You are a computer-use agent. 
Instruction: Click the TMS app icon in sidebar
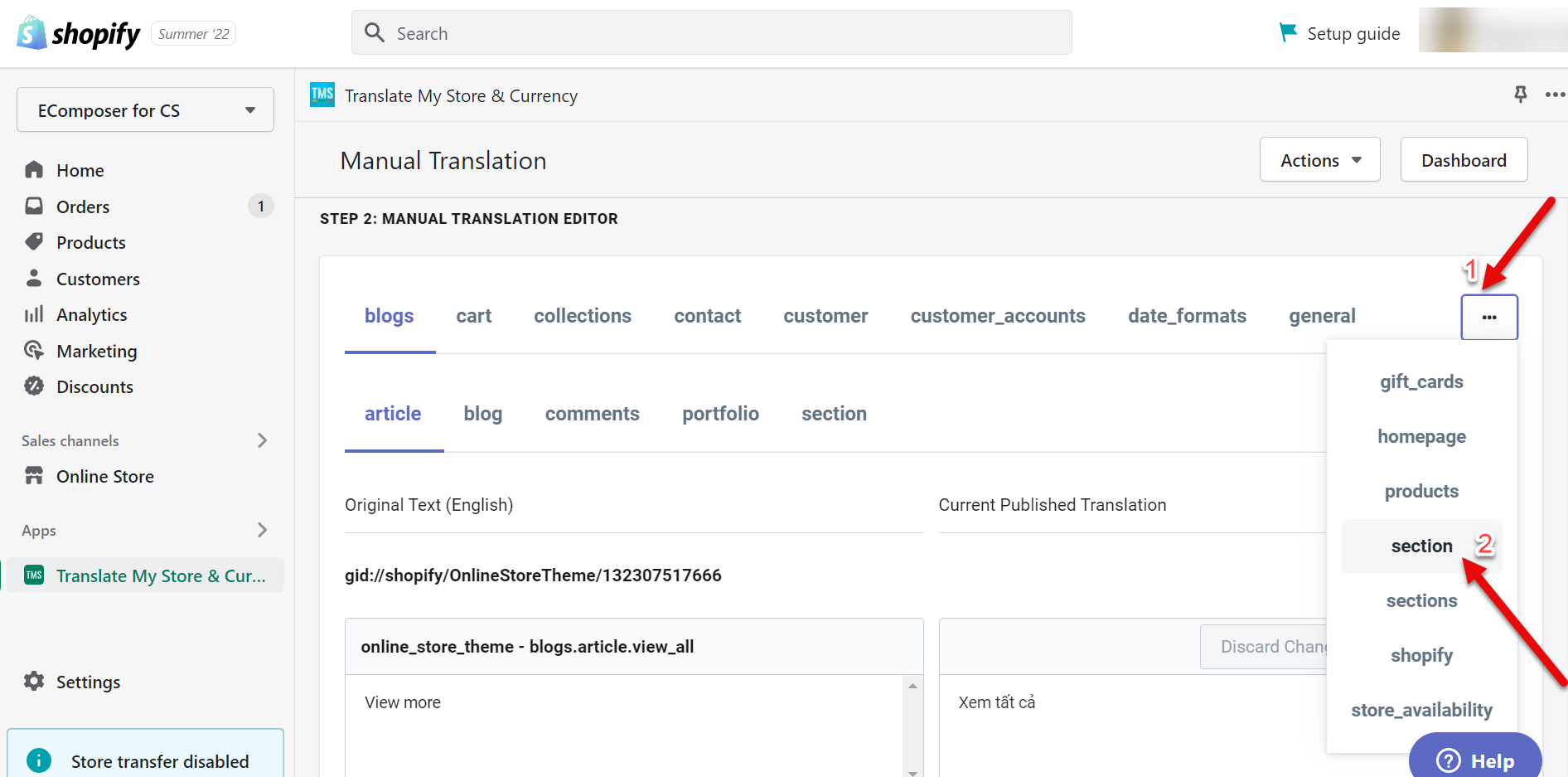34,574
